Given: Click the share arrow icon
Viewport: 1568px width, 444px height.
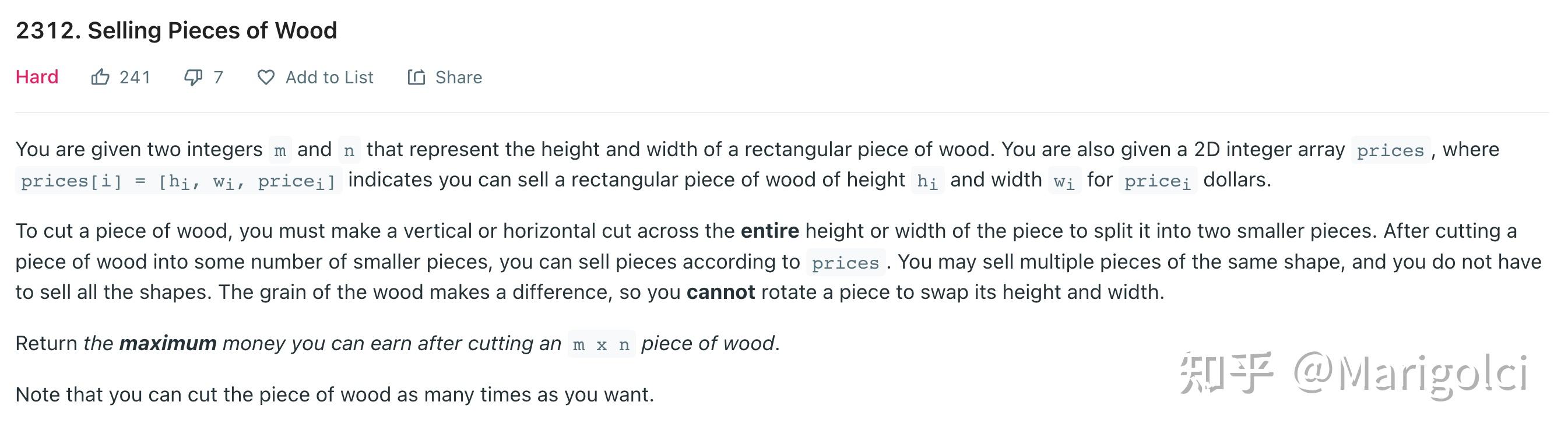Looking at the screenshot, I should tap(416, 77).
